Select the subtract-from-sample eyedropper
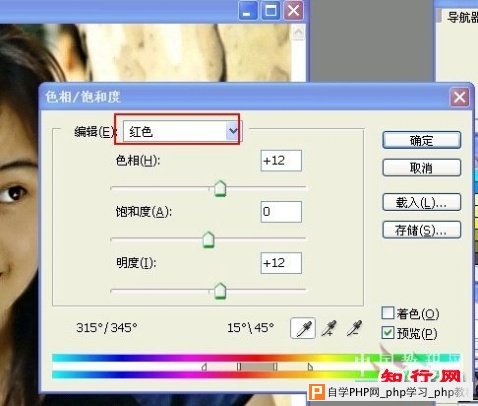Image resolution: width=478 pixels, height=406 pixels. point(354,328)
